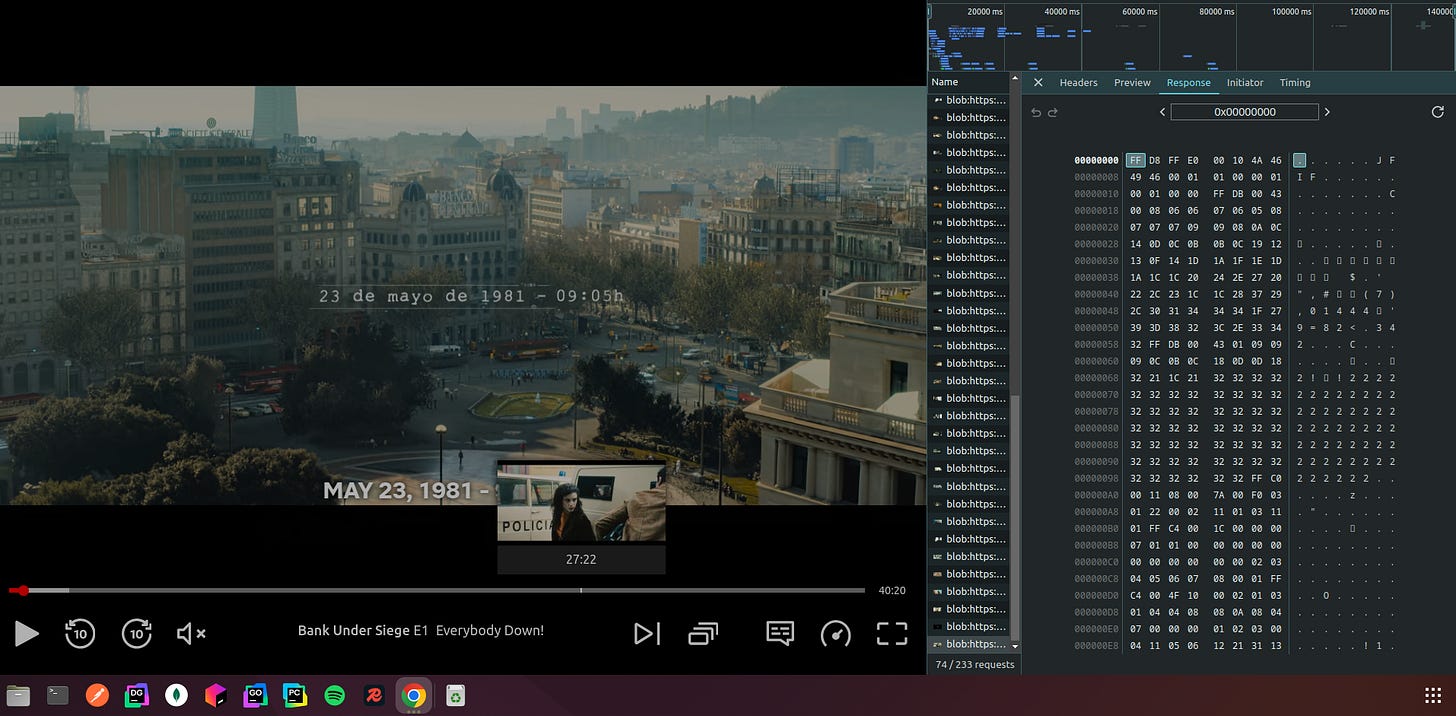Click the 20000 ms timeline marker
Image resolution: width=1456 pixels, height=716 pixels.
(986, 11)
